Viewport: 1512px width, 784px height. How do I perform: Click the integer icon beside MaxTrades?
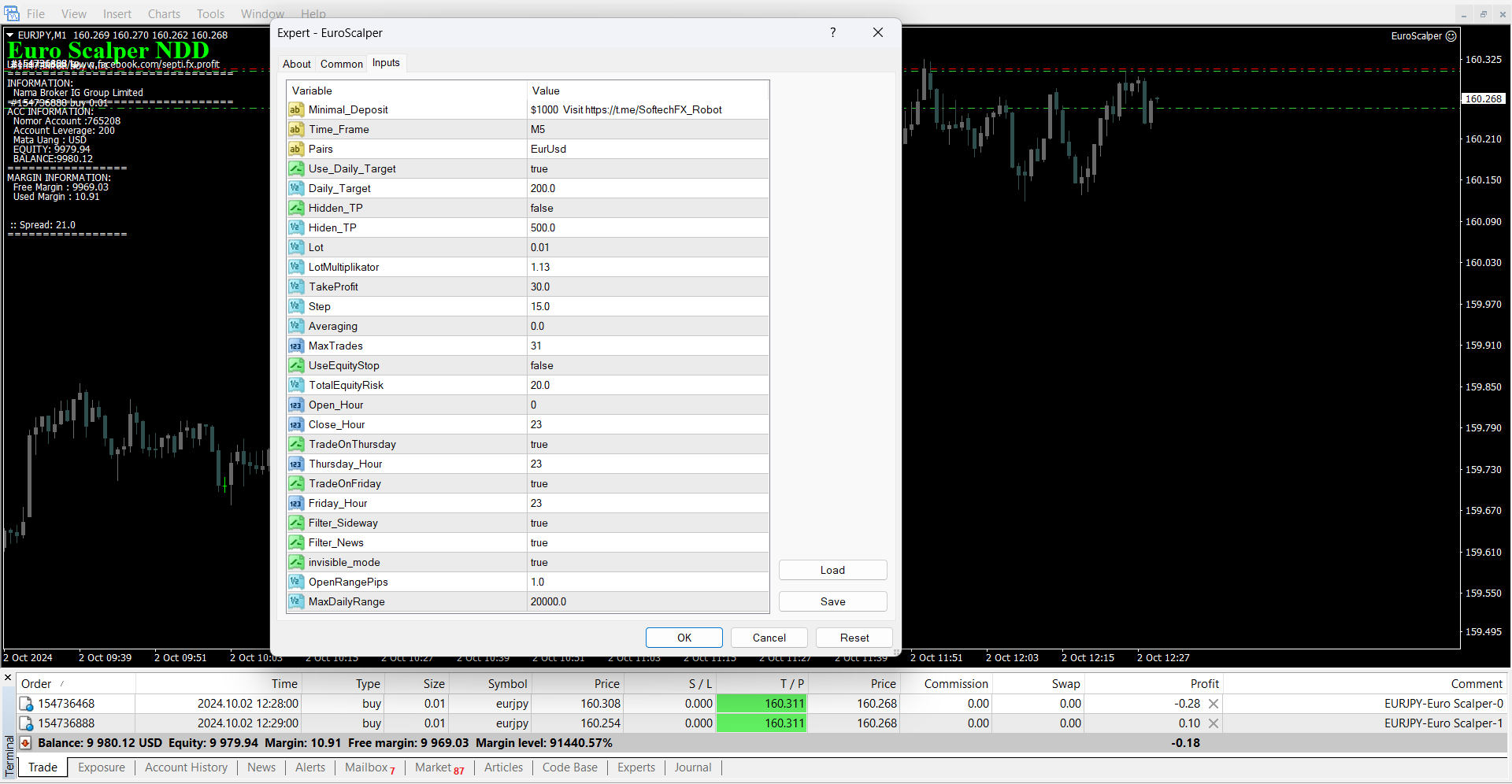click(x=295, y=346)
